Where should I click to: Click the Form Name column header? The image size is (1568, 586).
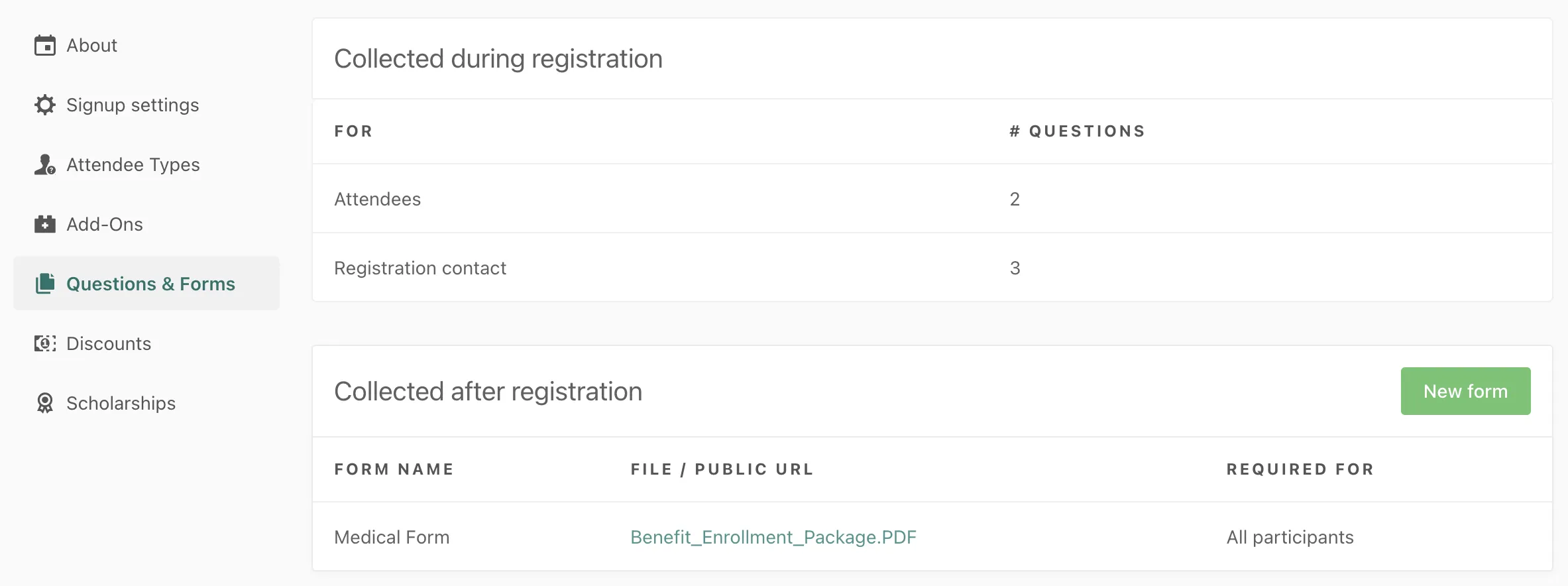point(394,469)
